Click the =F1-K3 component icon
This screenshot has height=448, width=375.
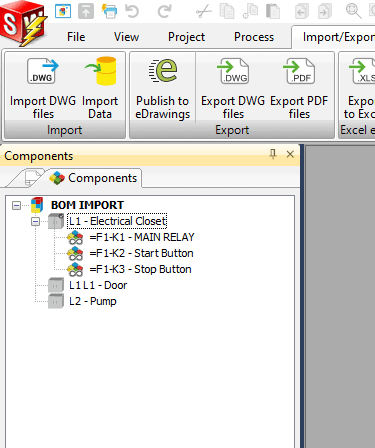[x=75, y=269]
